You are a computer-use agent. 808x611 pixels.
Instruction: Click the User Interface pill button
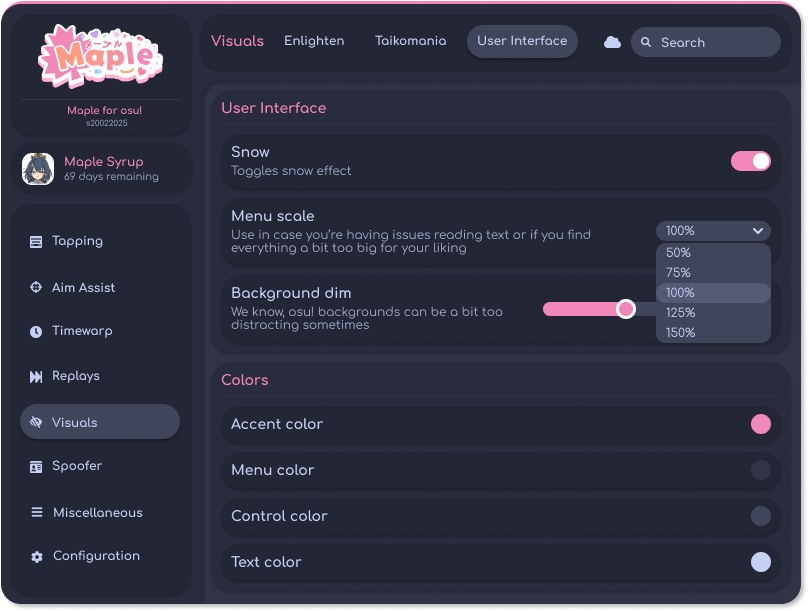click(522, 41)
